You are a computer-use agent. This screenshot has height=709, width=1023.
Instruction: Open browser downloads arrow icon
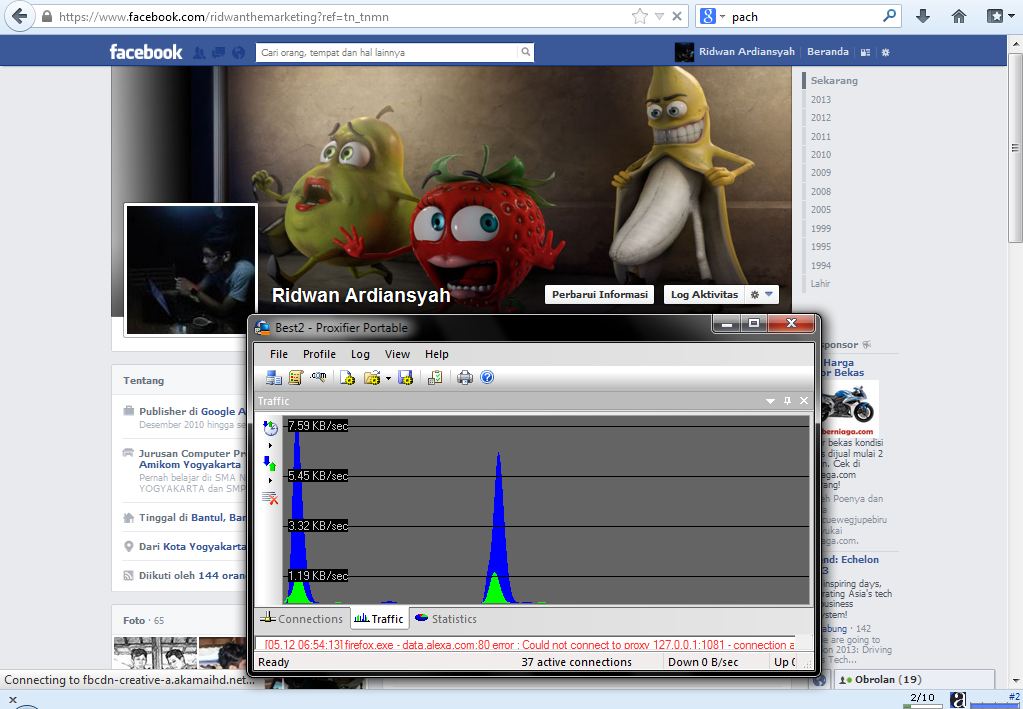pyautogui.click(x=923, y=16)
